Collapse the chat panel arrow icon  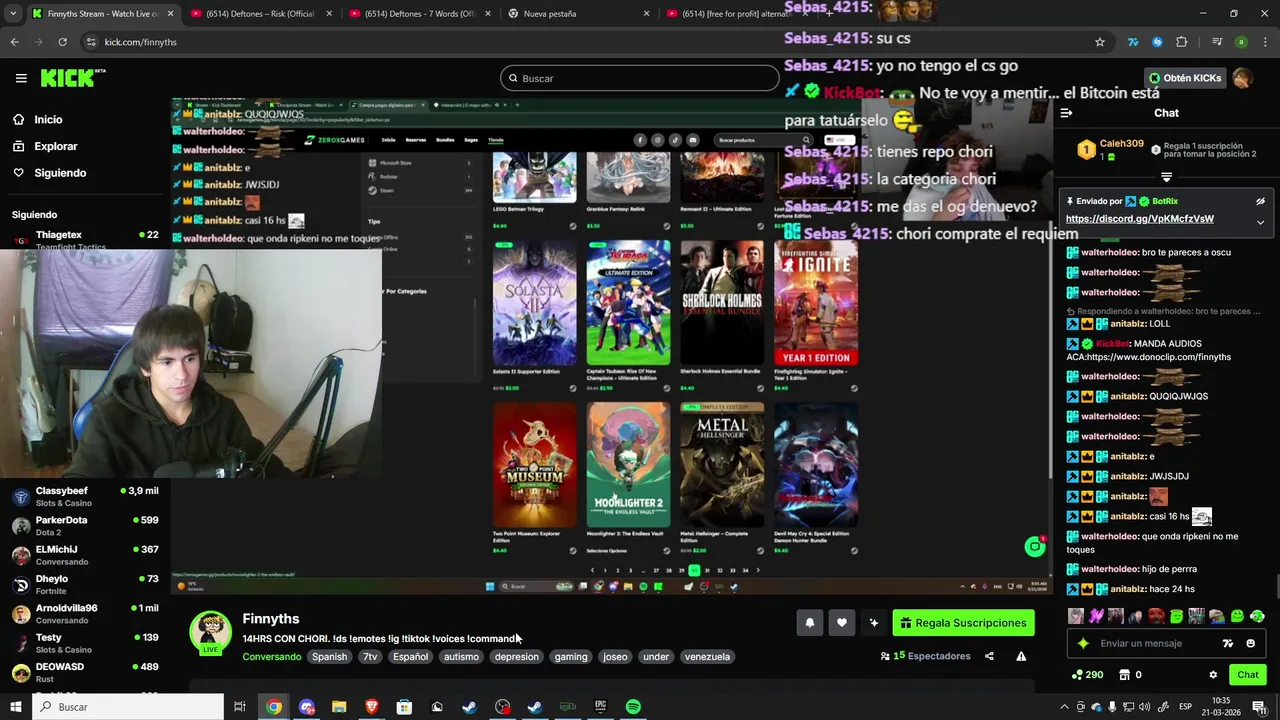click(x=1066, y=113)
